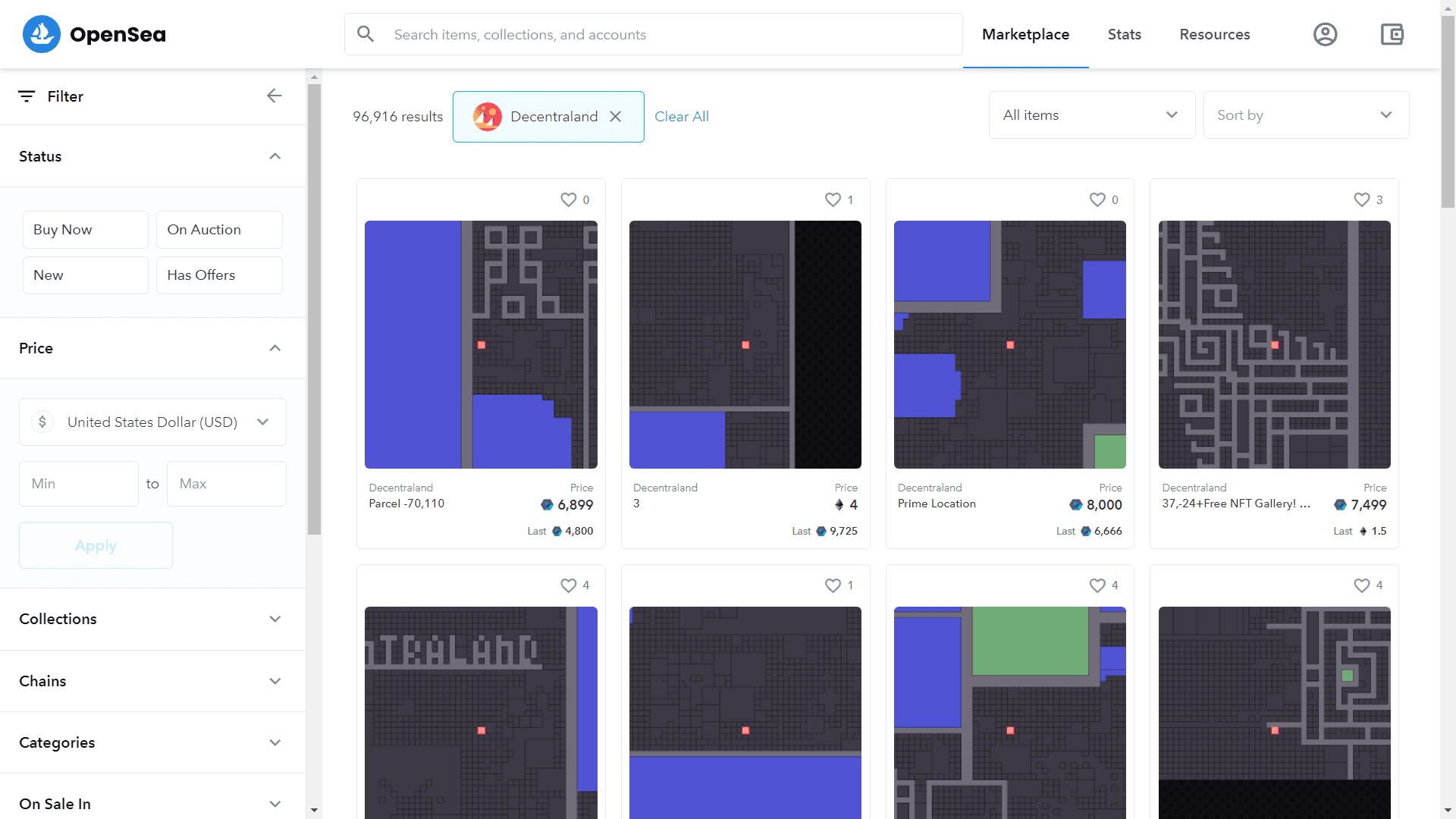1456x819 pixels.
Task: Open the map thumbnail for item 3
Action: click(x=745, y=344)
